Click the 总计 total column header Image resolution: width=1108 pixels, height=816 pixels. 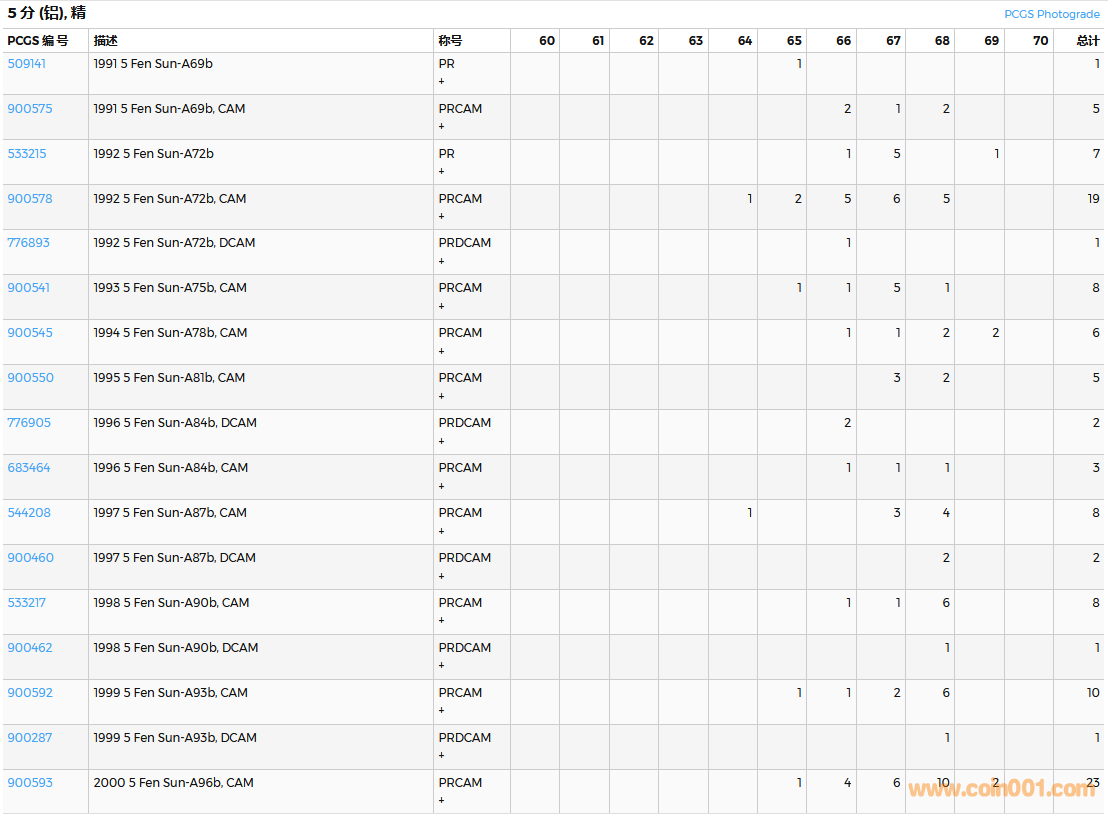(1087, 41)
